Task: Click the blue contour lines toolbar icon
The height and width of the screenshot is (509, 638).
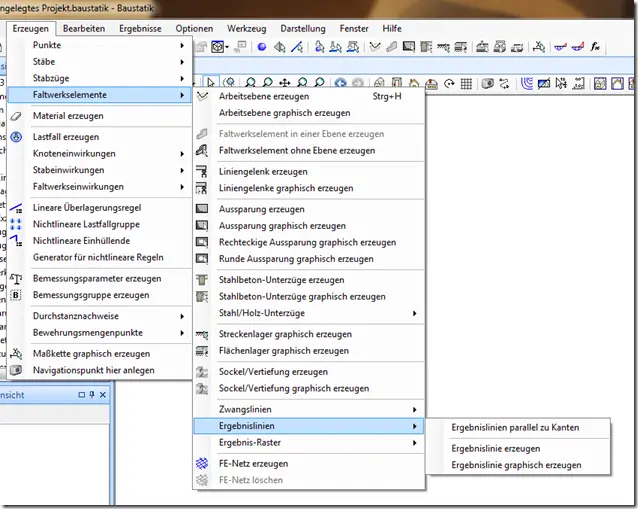Action: [527, 84]
